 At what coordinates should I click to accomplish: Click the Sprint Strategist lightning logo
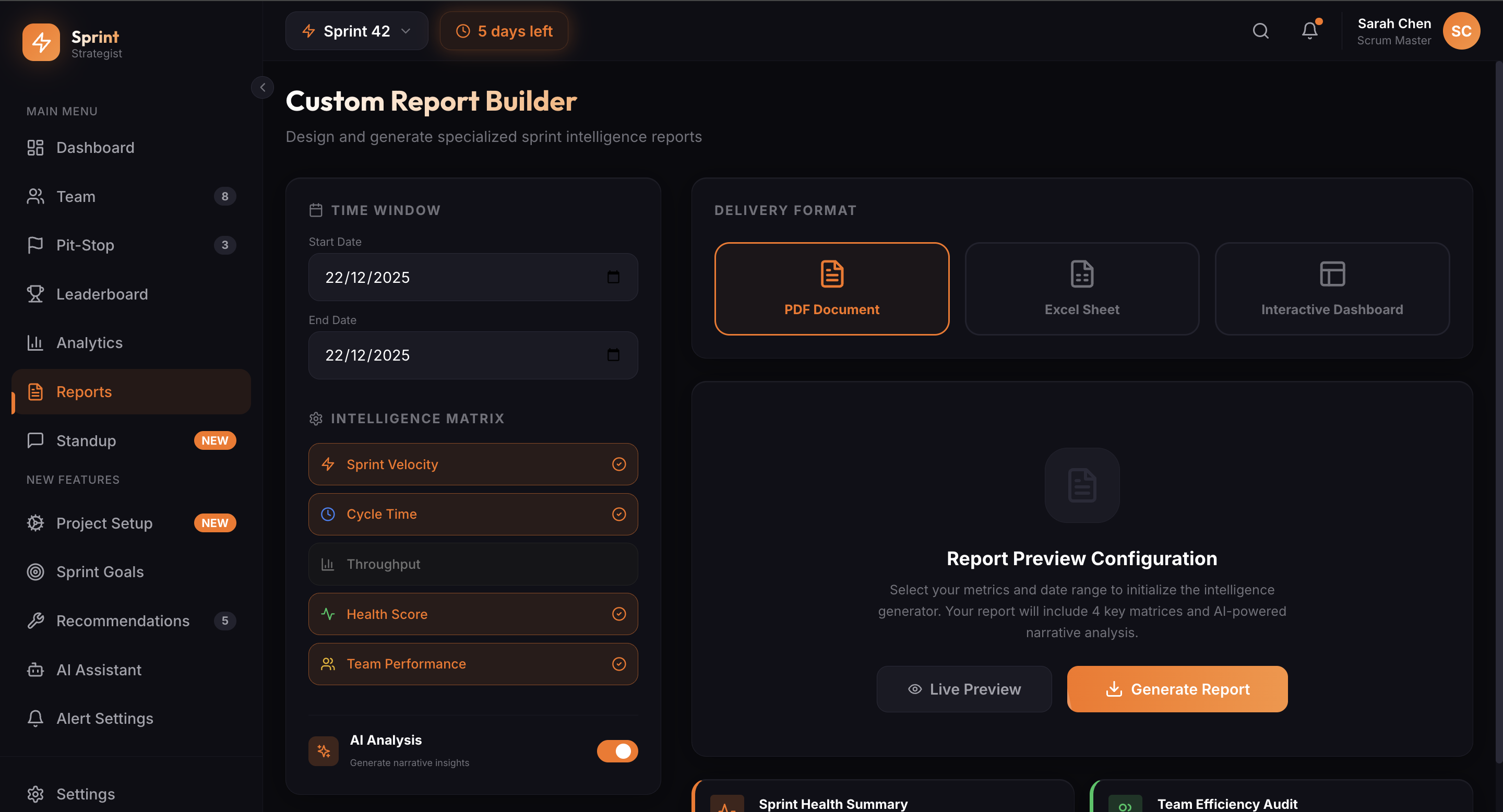(41, 42)
